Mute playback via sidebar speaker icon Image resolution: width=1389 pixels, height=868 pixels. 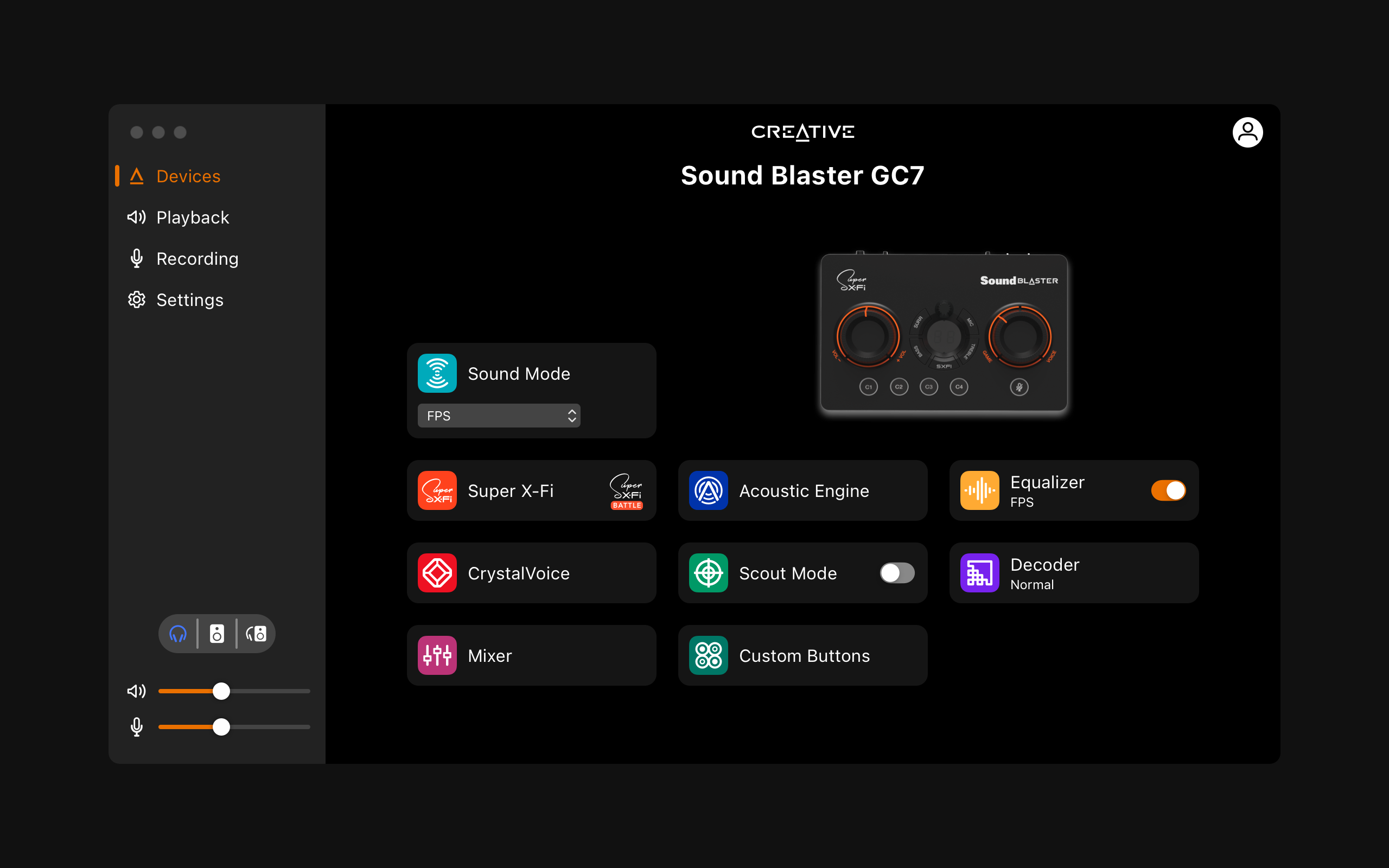click(x=137, y=691)
